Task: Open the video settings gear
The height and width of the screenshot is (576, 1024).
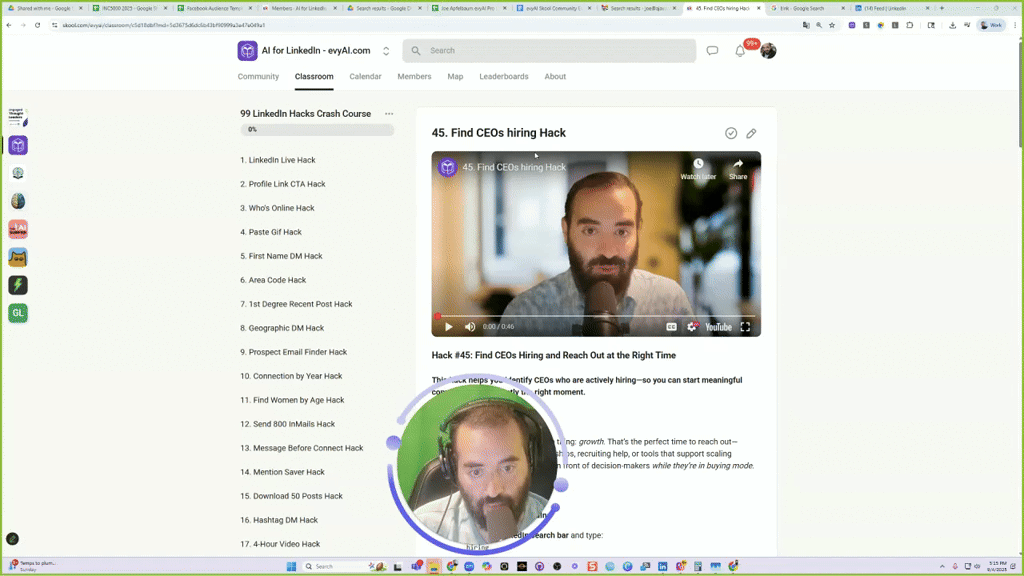Action: pyautogui.click(x=692, y=327)
